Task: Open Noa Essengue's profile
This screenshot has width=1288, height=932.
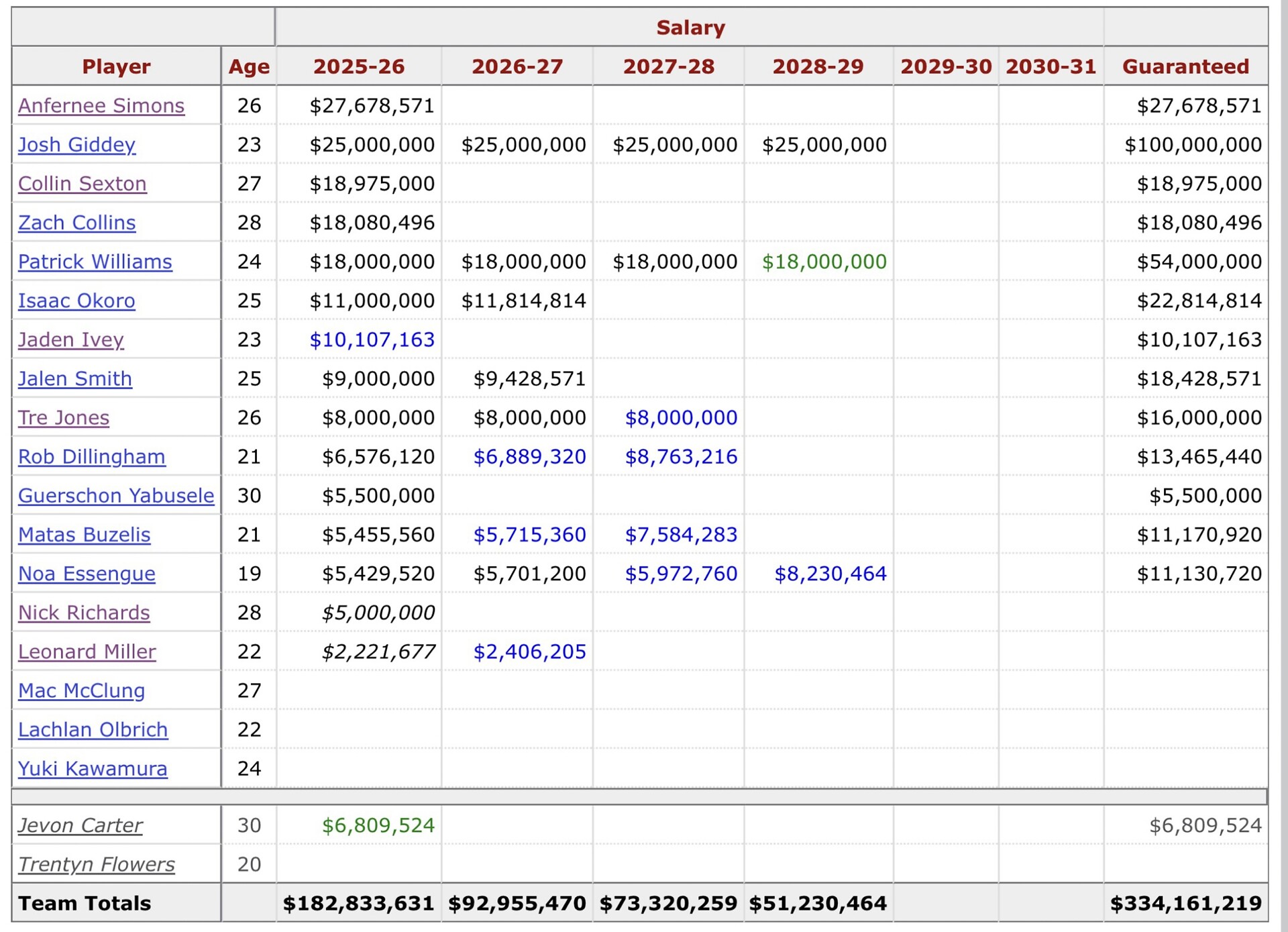Action: (x=87, y=573)
